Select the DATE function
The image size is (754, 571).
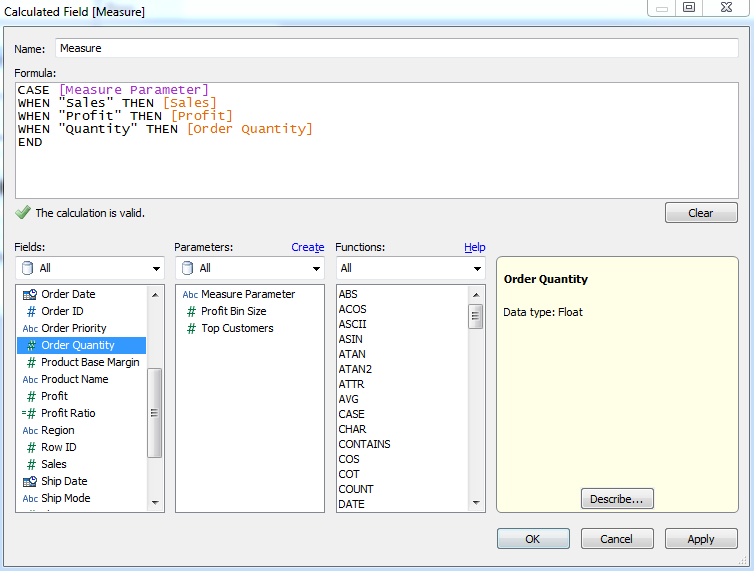[x=352, y=504]
